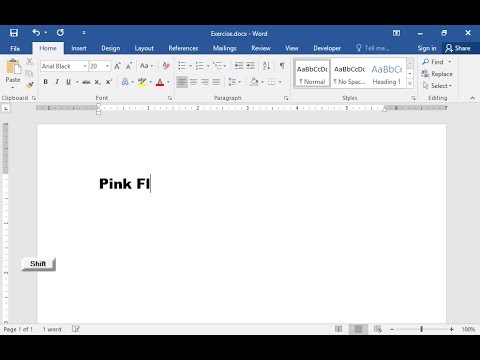Screen dimensions: 480x360
Task: Toggle Show/Hide paragraph marks
Action: click(x=282, y=66)
